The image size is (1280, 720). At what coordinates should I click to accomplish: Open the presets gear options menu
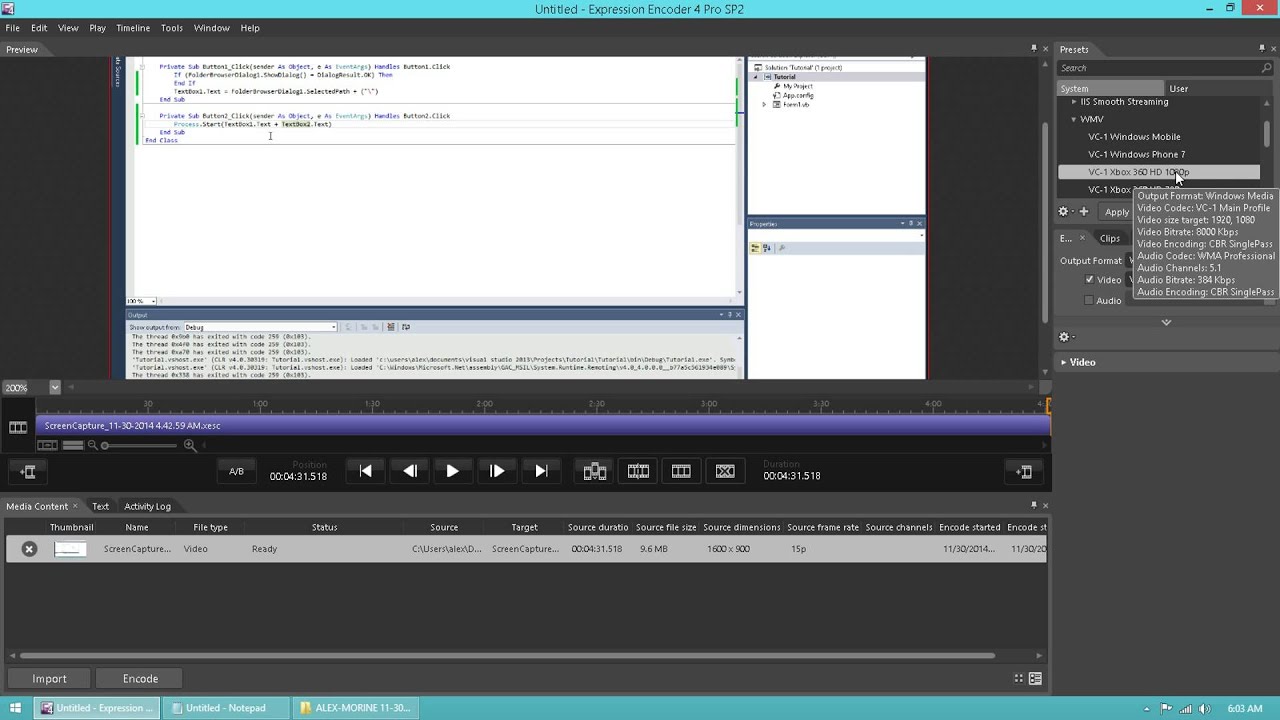click(1064, 211)
